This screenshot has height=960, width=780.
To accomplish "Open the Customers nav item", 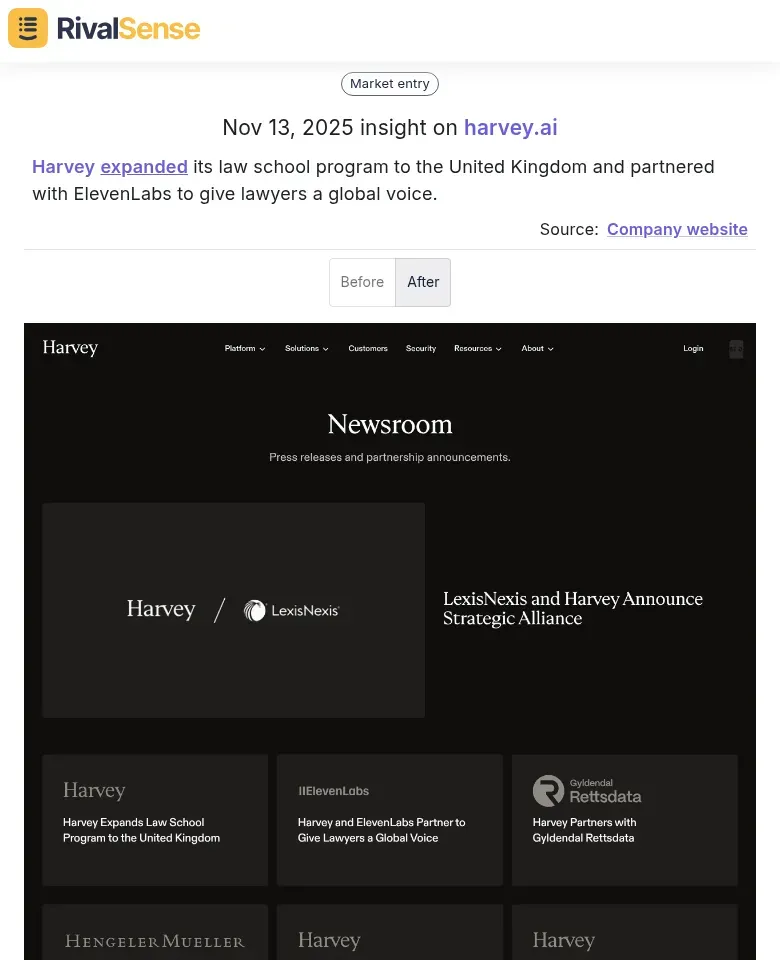I will coord(368,348).
